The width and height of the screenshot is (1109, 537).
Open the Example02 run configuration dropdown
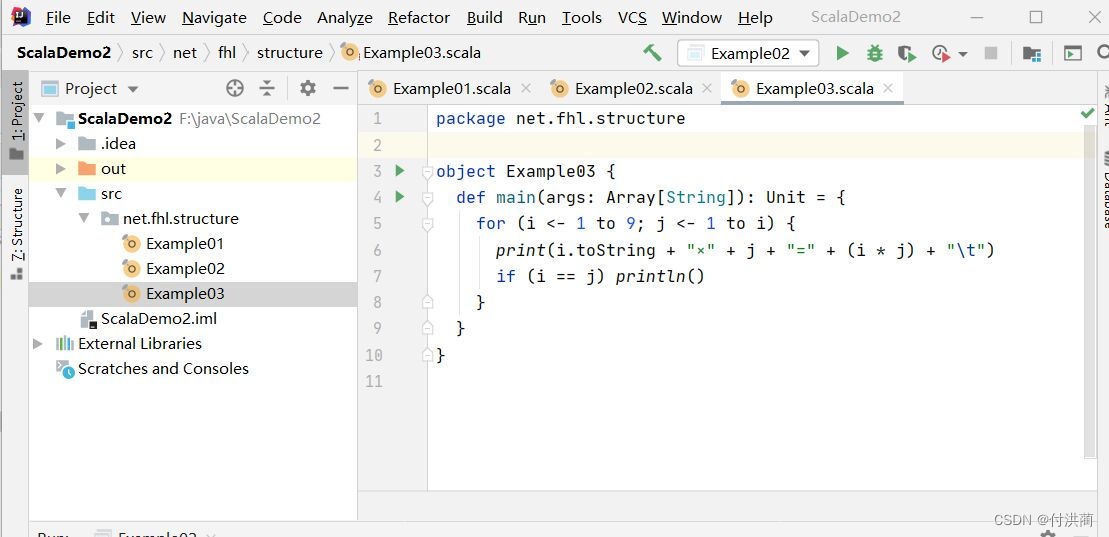click(748, 53)
